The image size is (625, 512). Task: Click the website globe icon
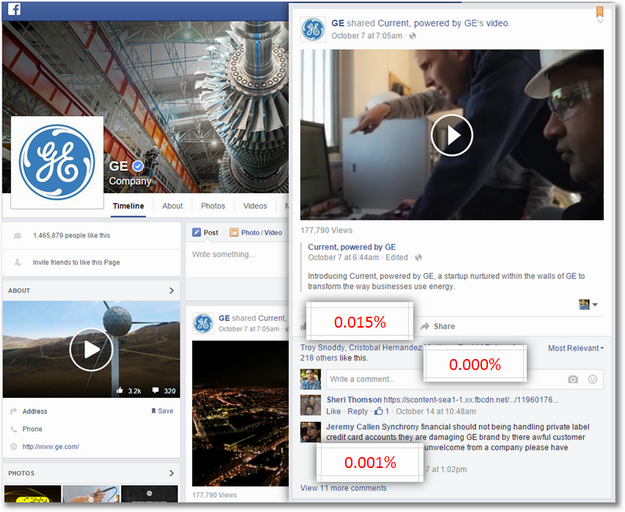click(x=14, y=447)
